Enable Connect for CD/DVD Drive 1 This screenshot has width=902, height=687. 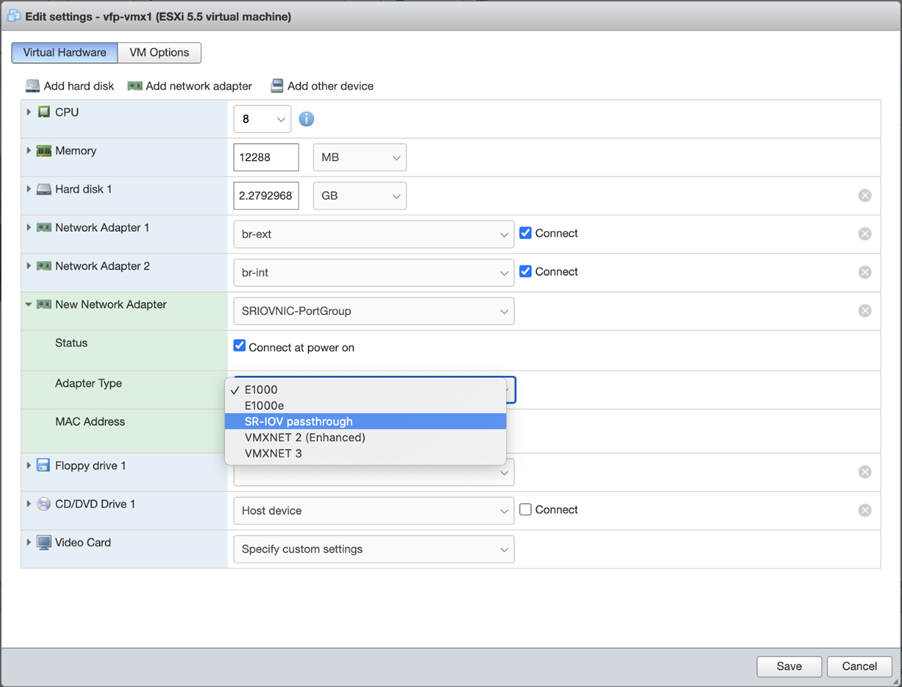526,510
